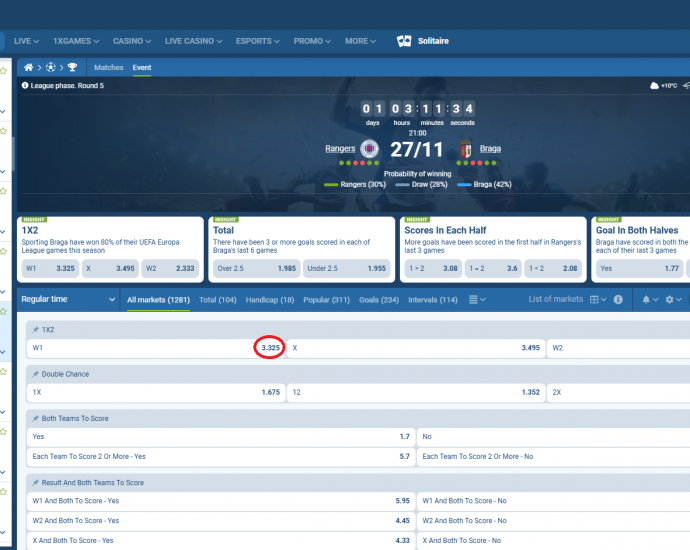This screenshot has width=690, height=550.
Task: Click the home icon in breadcrumb
Action: pyautogui.click(x=29, y=68)
